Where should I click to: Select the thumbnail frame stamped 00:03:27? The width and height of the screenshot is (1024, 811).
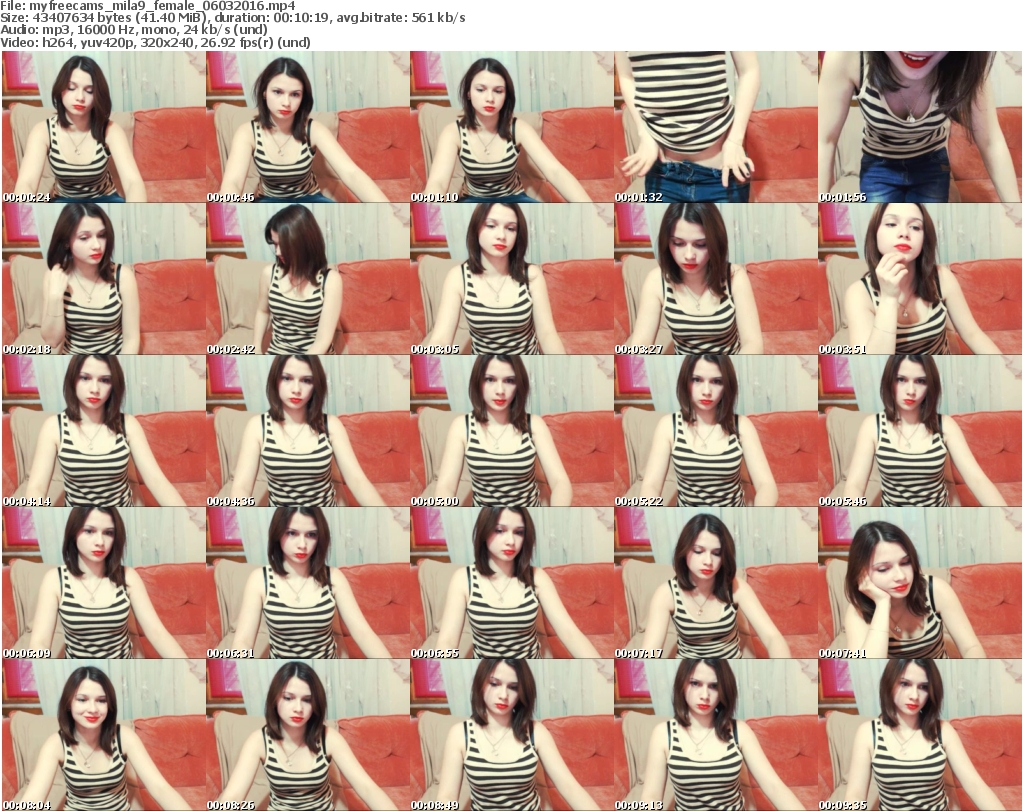(x=716, y=279)
